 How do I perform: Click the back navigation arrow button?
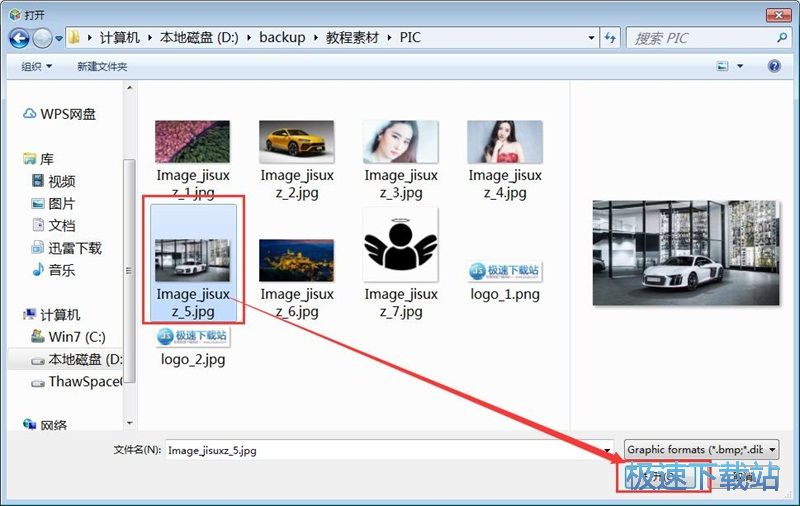coord(19,38)
